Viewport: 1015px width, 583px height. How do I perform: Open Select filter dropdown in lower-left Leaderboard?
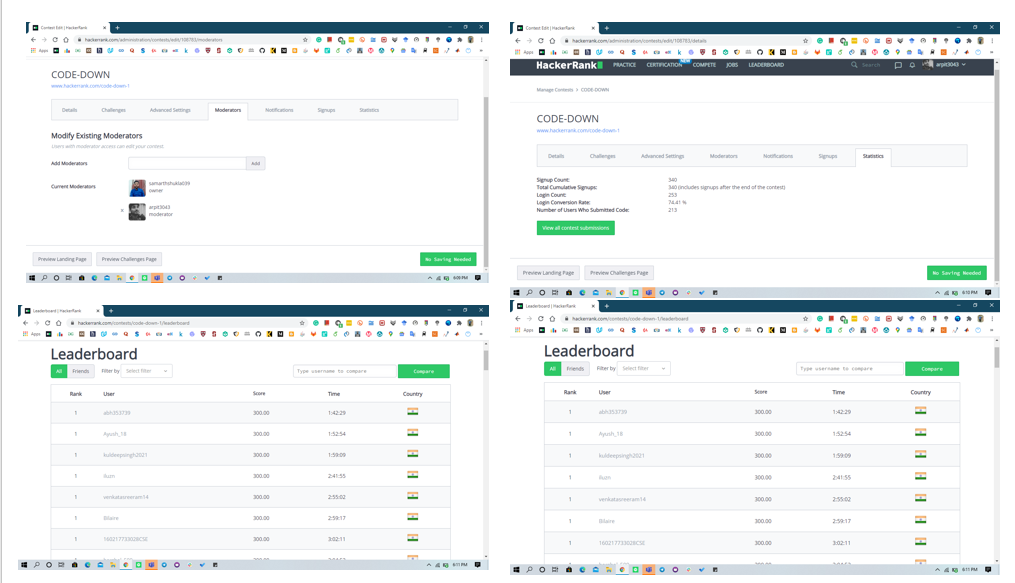146,371
